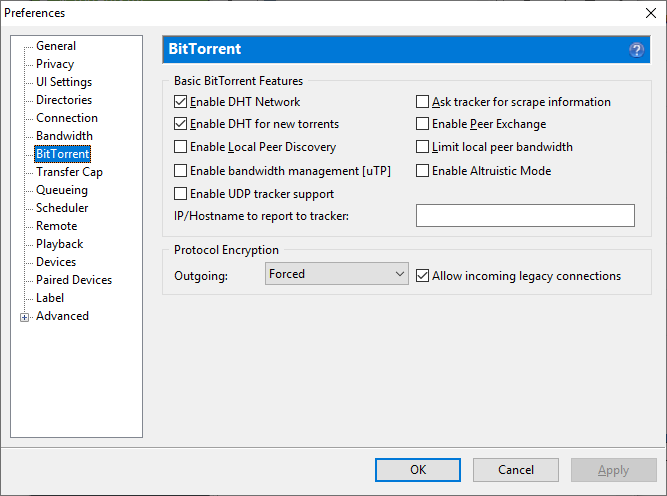Confirm with the OK button
The width and height of the screenshot is (667, 496).
pyautogui.click(x=418, y=470)
